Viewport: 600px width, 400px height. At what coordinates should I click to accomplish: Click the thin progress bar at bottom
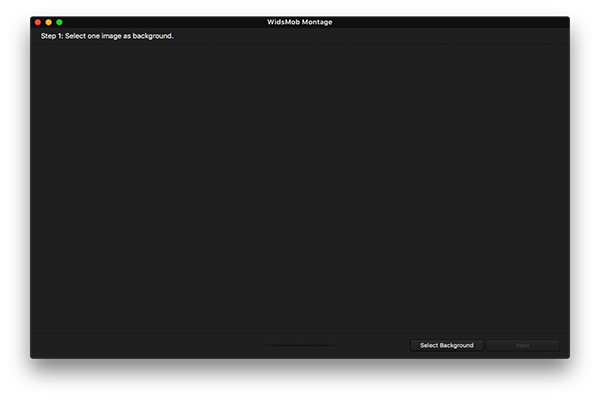coord(300,346)
